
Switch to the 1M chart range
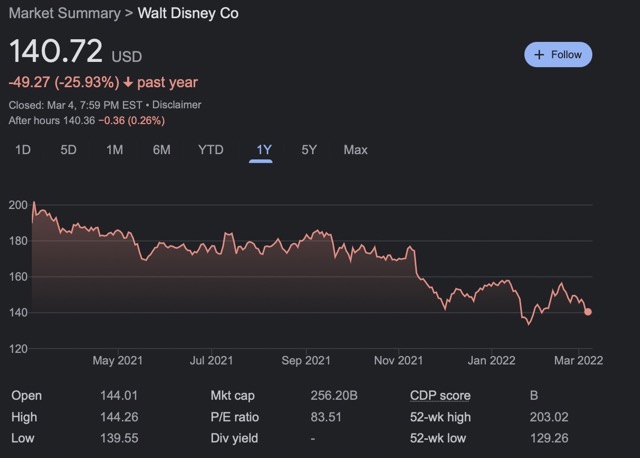pos(115,150)
